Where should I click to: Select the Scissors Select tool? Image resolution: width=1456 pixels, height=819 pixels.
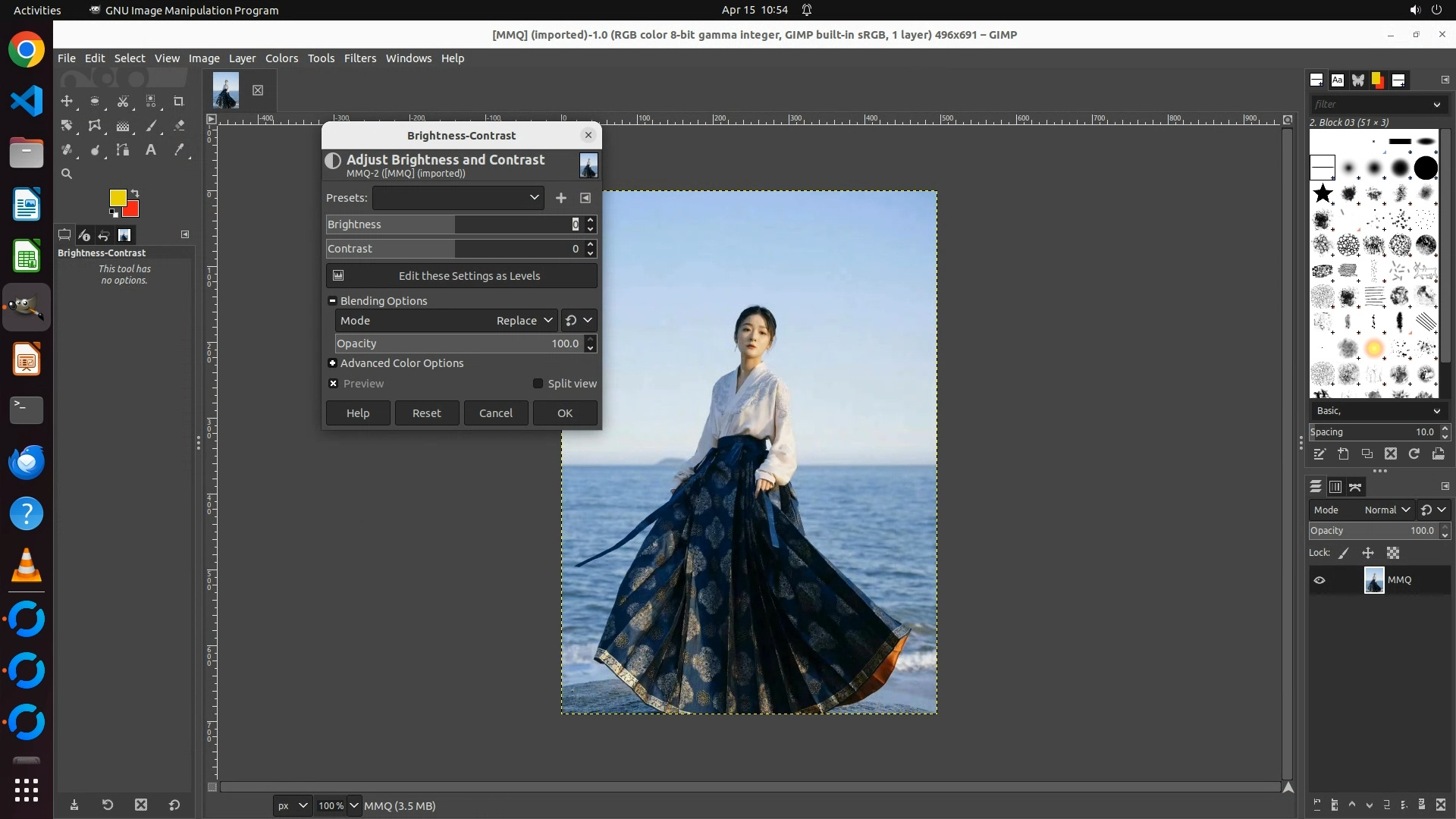pos(122,101)
